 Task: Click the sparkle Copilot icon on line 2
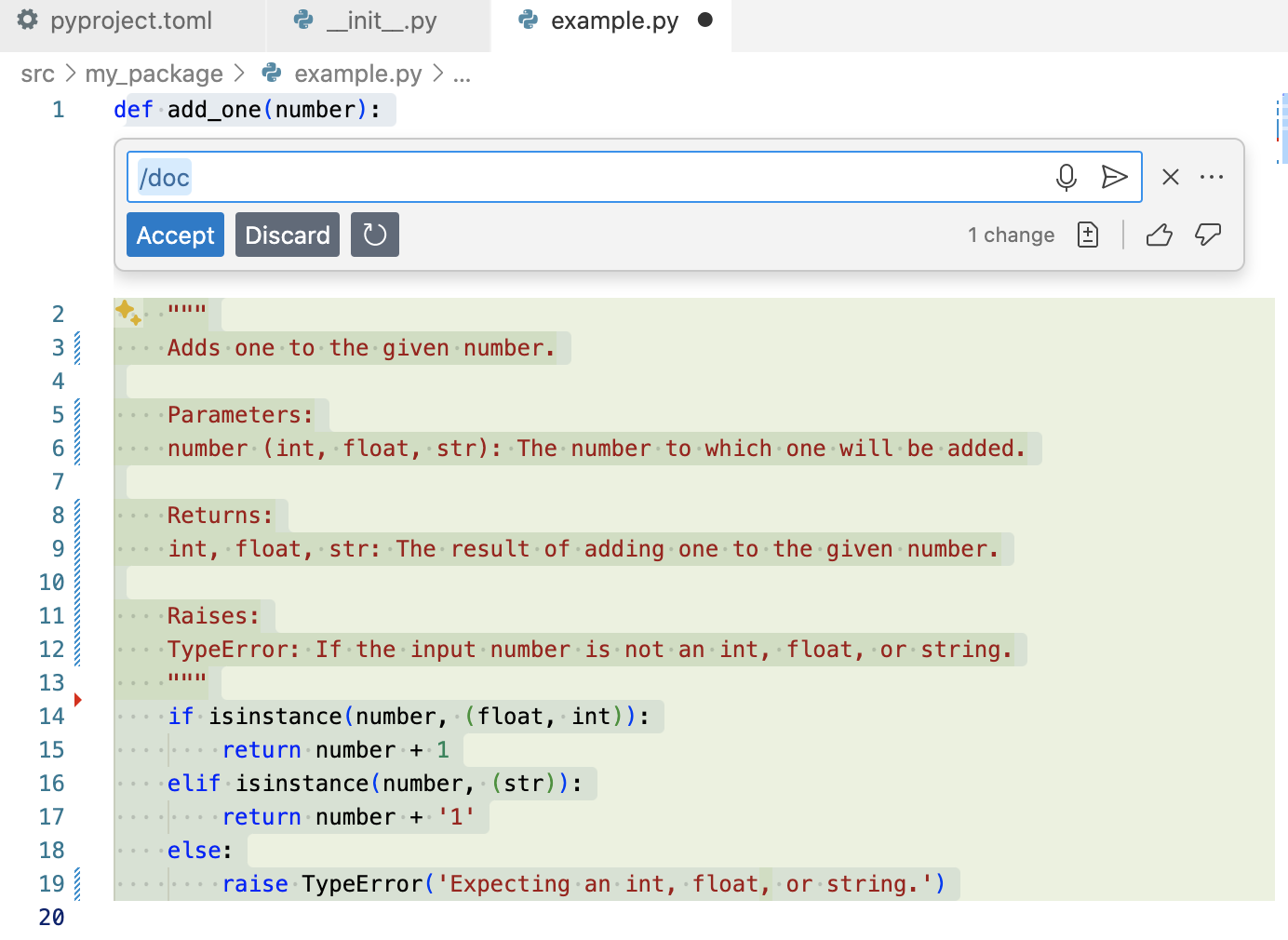(x=127, y=313)
